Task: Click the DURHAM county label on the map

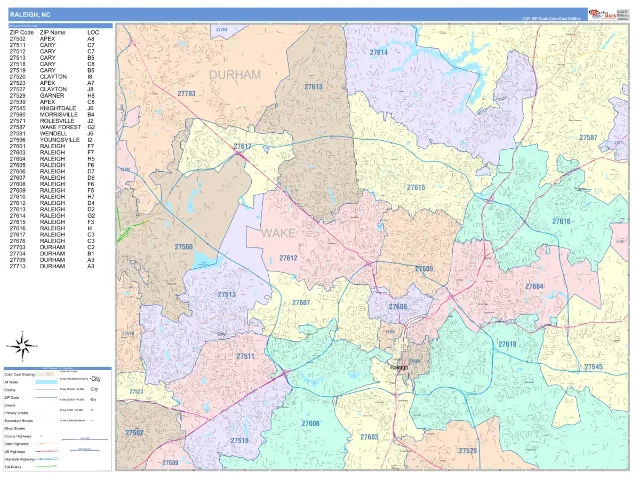Action: click(235, 75)
